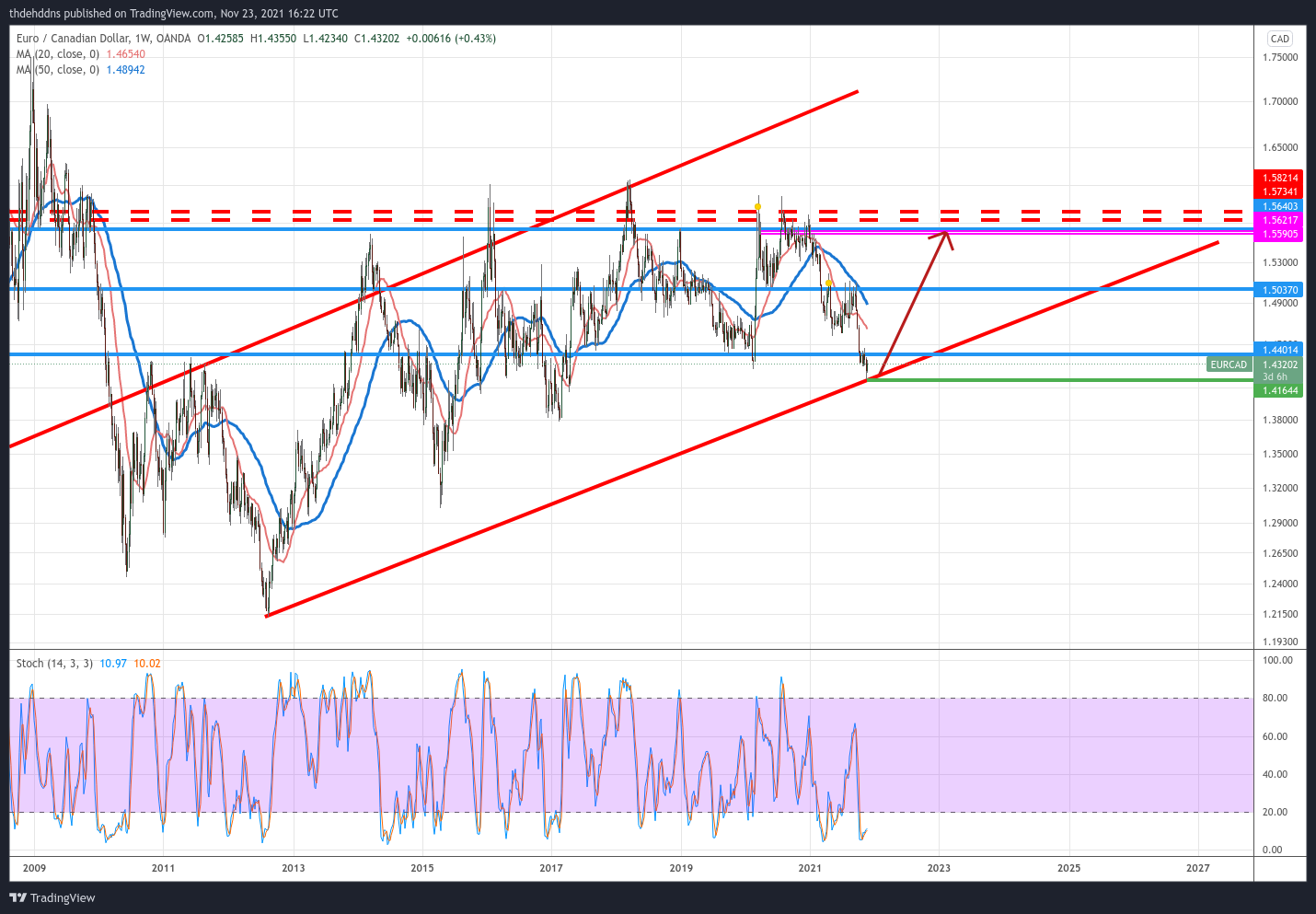Click the 1.35000 price axis label
The height and width of the screenshot is (914, 1316).
tap(1280, 454)
